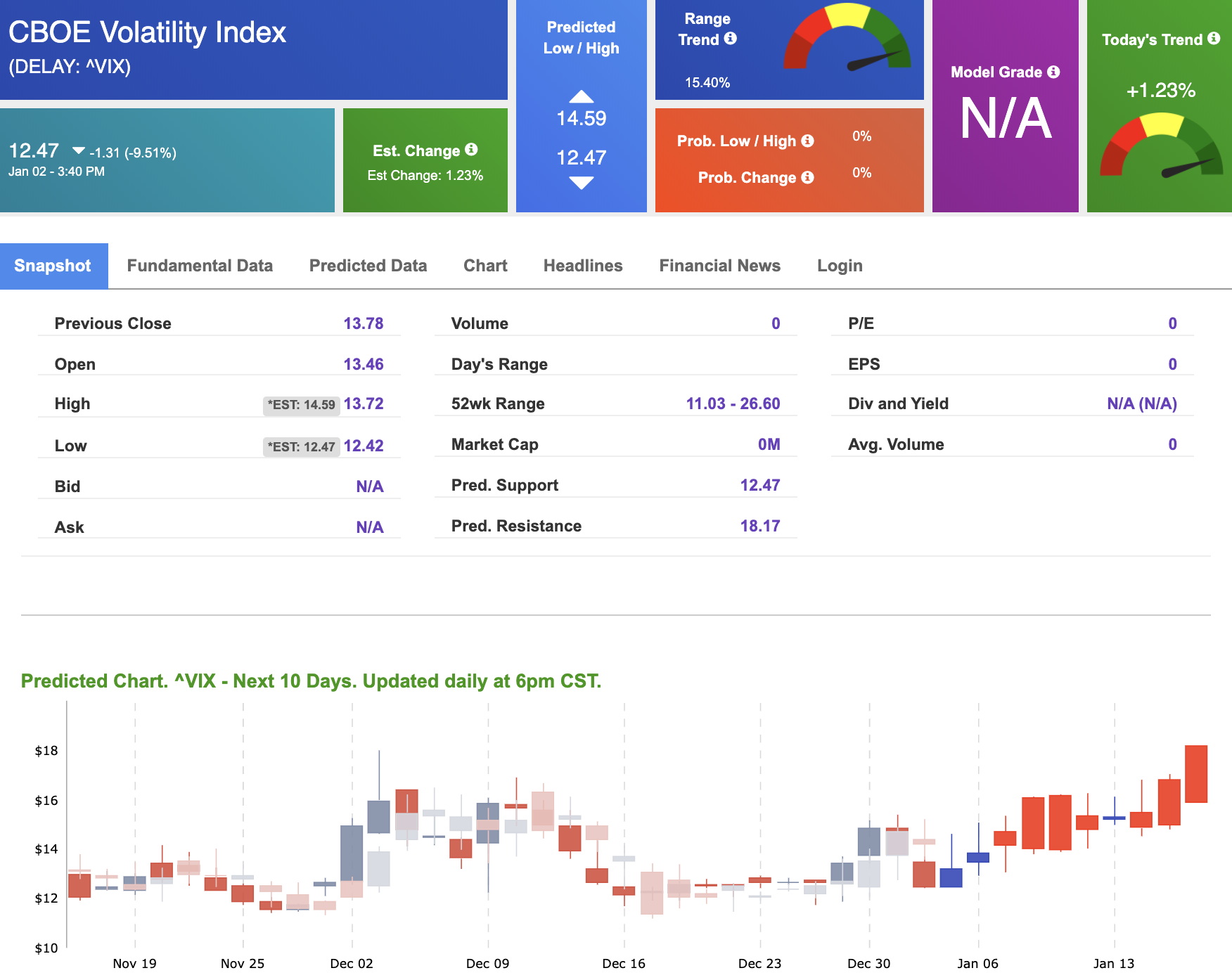This screenshot has height=980, width=1232.
Task: Go to the Financial News tab
Action: (719, 266)
